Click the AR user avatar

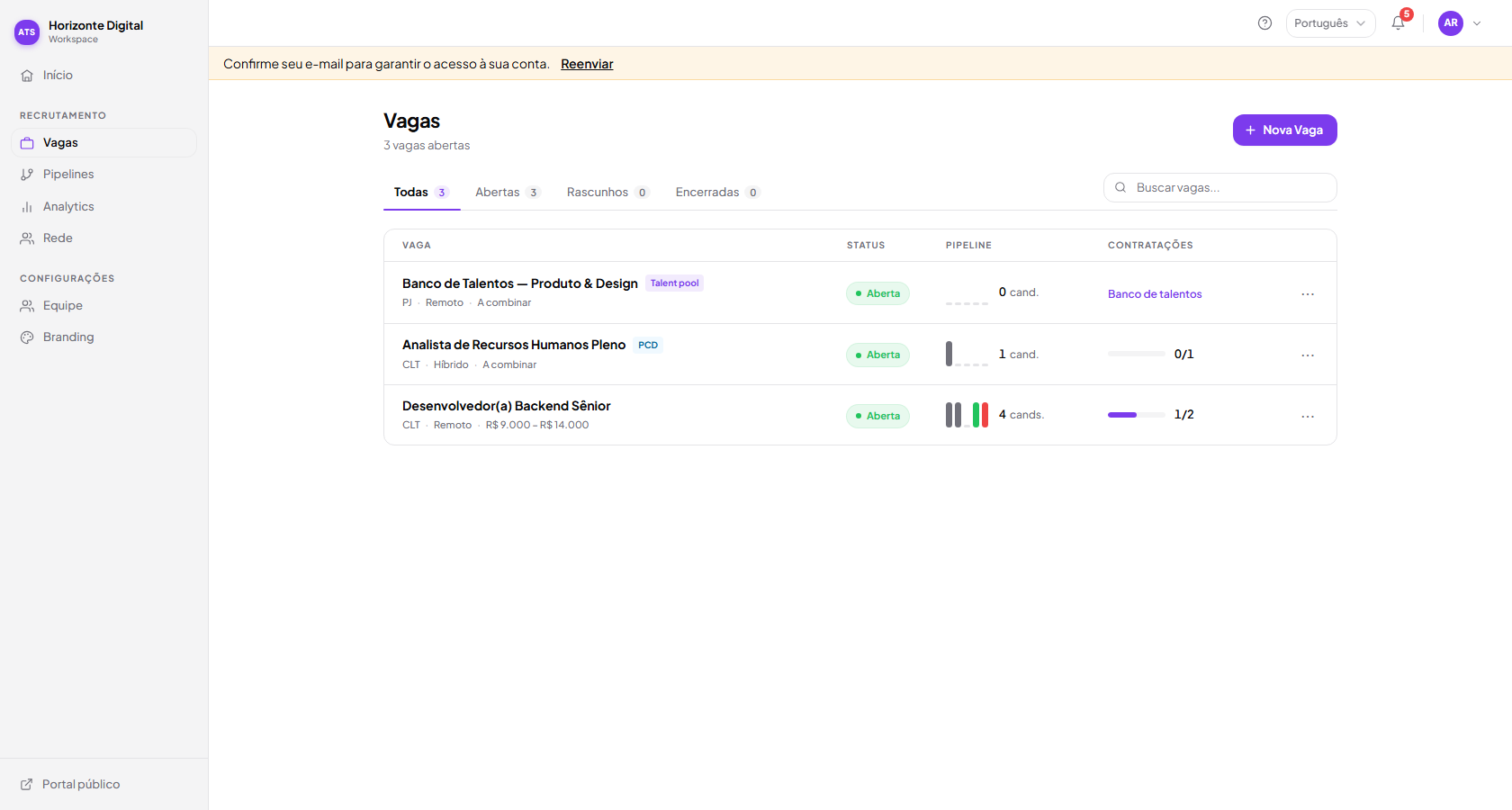(1451, 23)
